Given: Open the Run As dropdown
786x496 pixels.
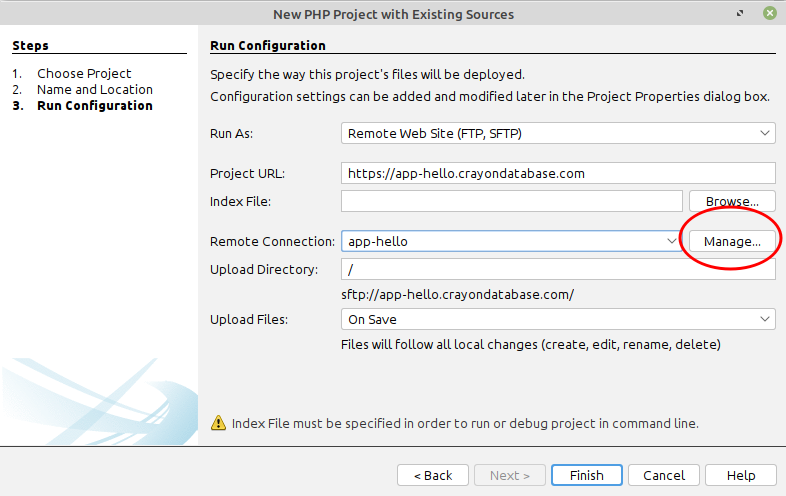Looking at the screenshot, I should 558,133.
